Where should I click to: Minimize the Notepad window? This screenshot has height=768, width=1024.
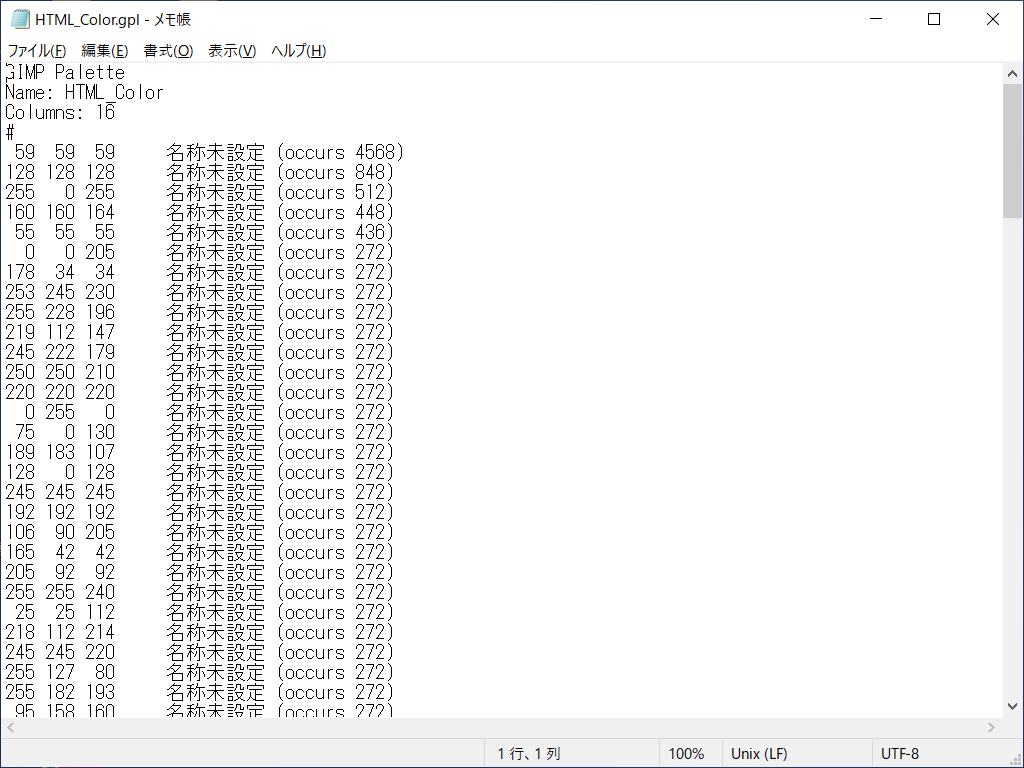click(876, 19)
